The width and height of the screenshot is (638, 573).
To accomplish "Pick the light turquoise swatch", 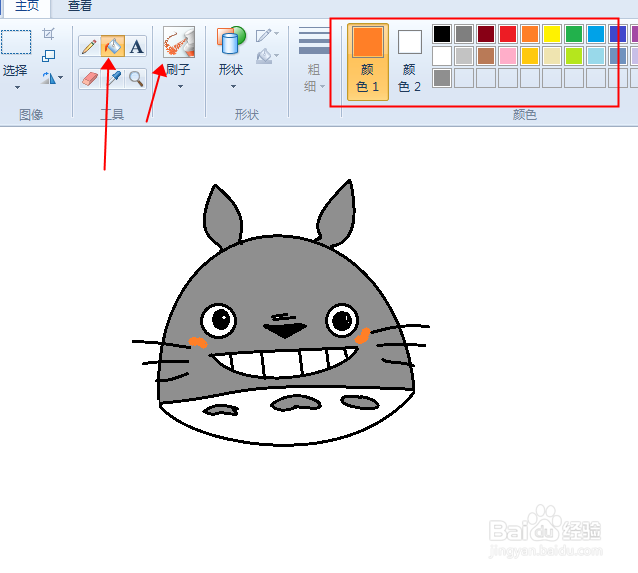I will (x=596, y=56).
